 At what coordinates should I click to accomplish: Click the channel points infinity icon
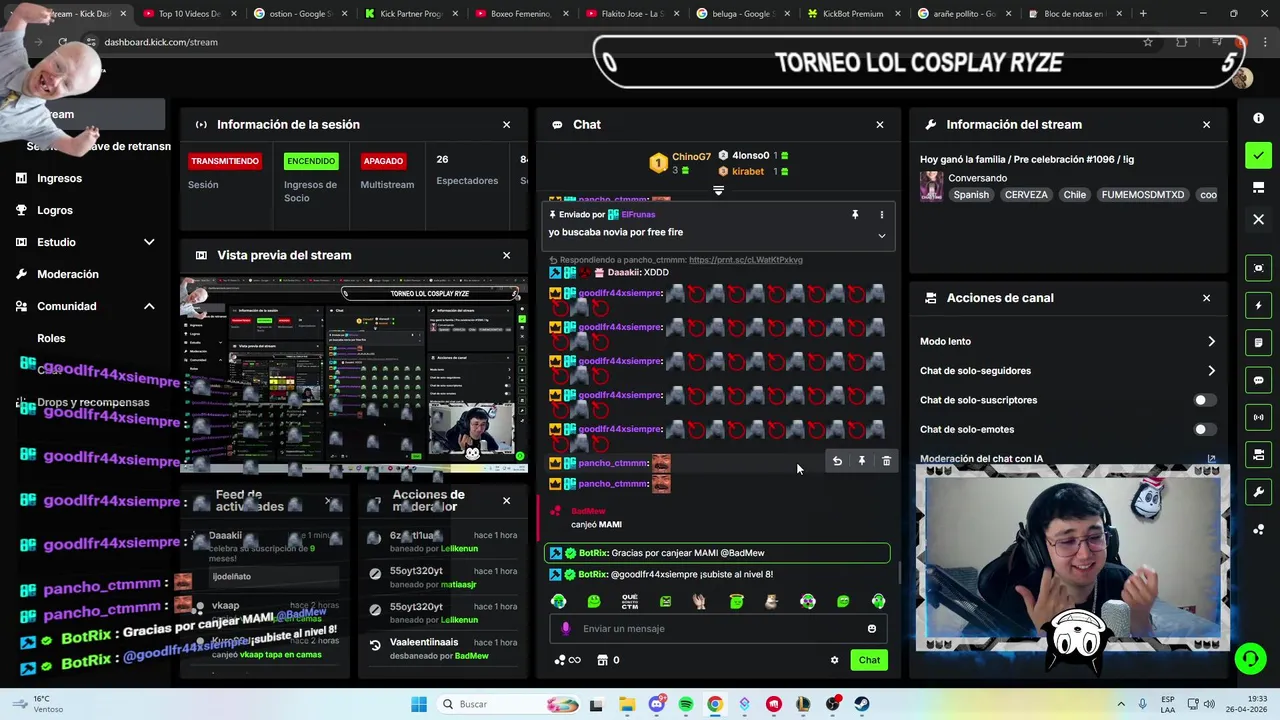click(567, 660)
